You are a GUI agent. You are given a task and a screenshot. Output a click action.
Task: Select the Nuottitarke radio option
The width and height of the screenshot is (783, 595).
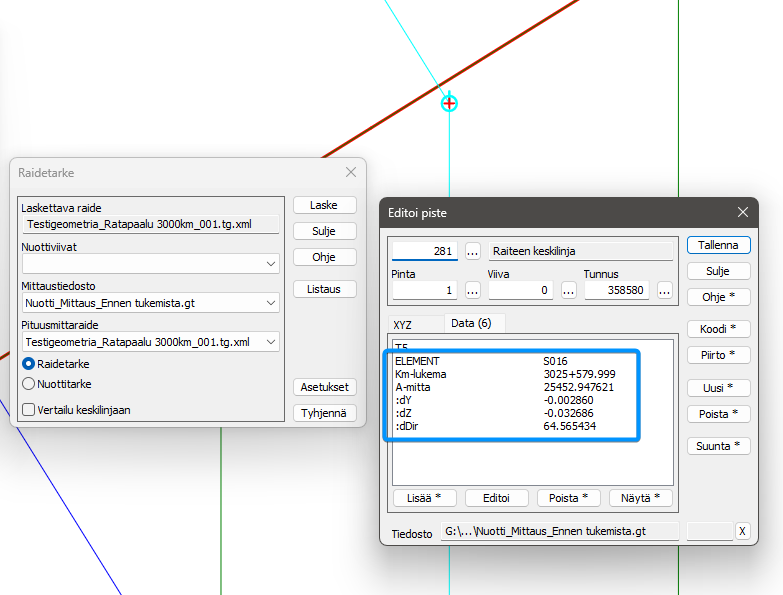tap(29, 383)
